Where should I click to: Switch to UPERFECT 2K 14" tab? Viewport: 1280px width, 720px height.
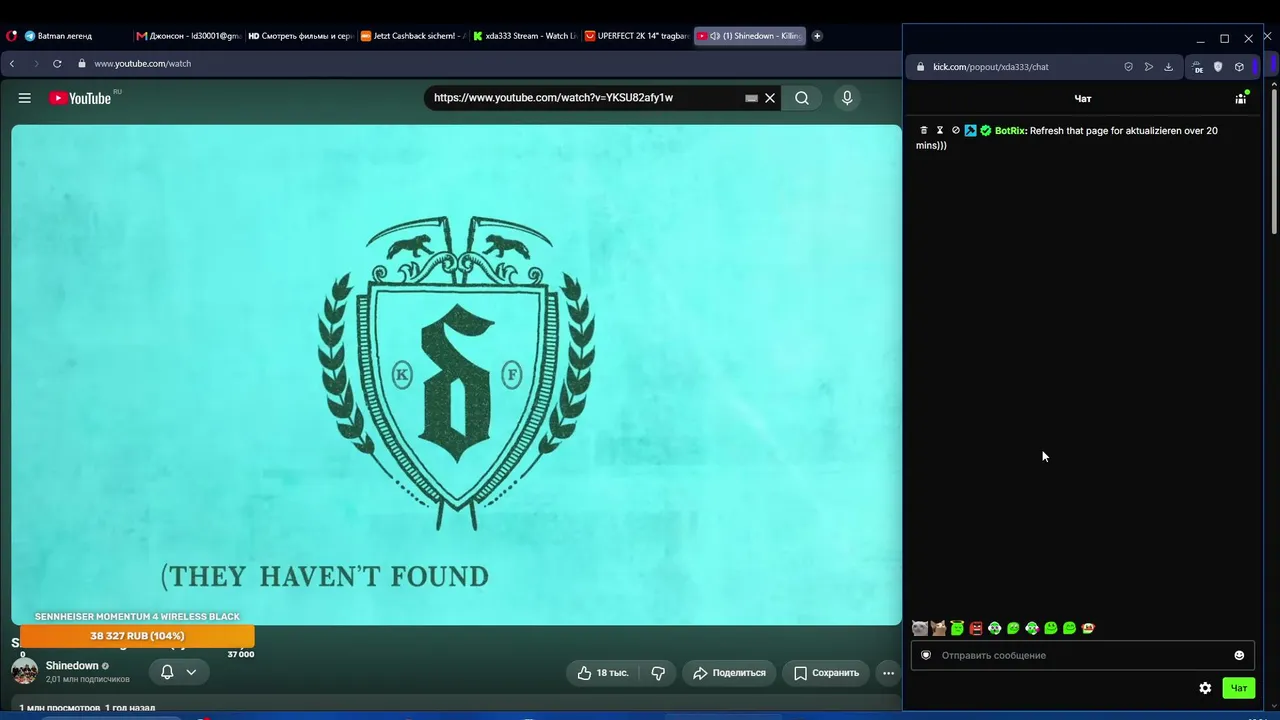636,36
